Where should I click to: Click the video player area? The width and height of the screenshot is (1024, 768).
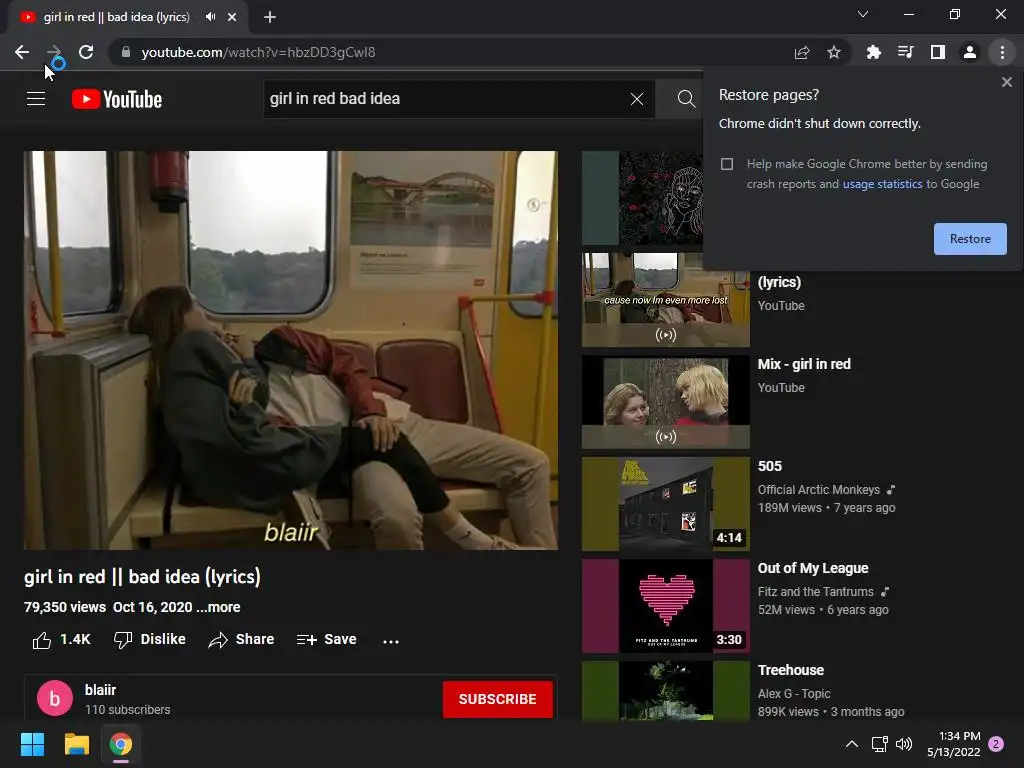(291, 350)
